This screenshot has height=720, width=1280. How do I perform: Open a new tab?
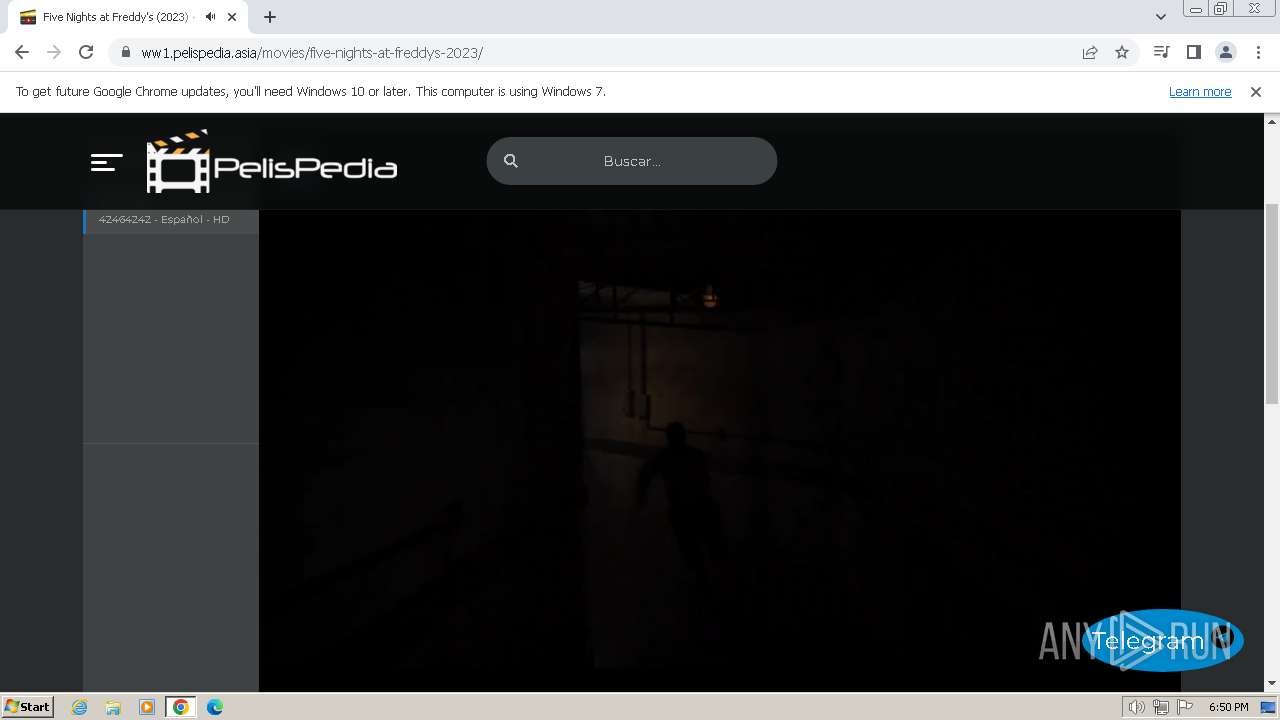(270, 17)
